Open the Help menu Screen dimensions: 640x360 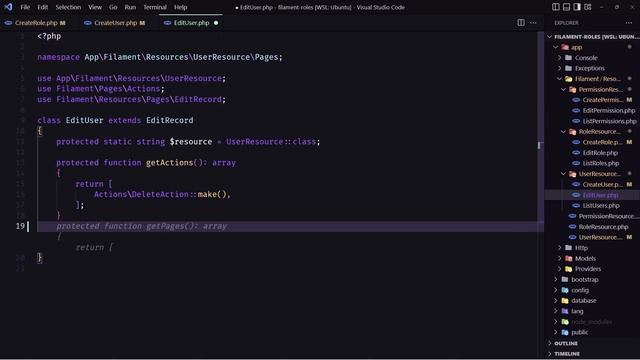[x=180, y=7]
